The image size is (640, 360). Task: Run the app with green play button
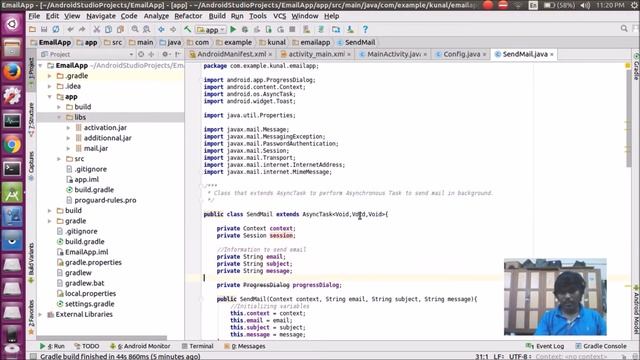click(x=233, y=29)
